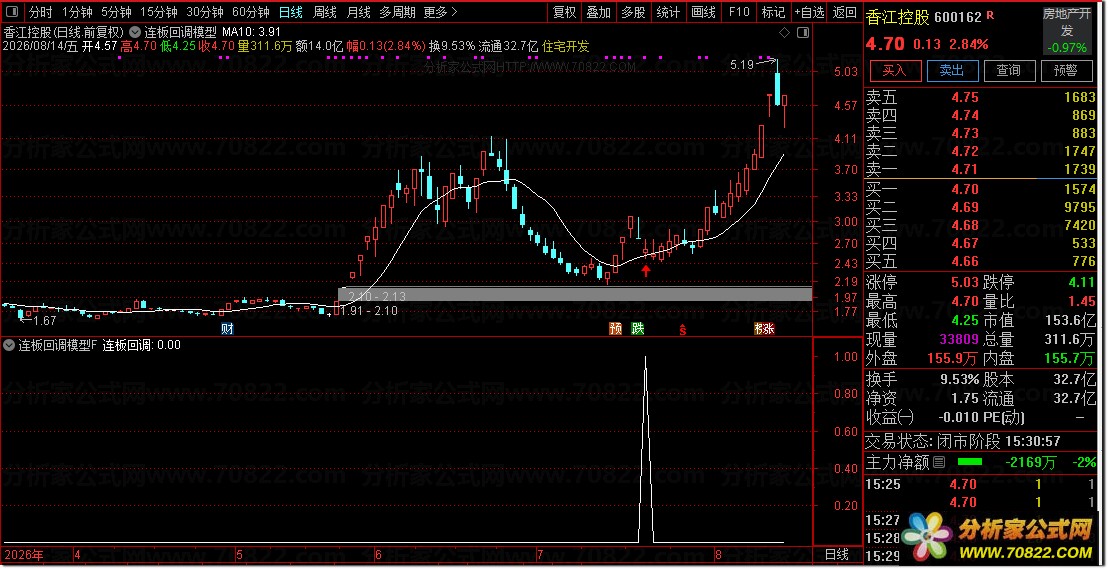Switch to the 分时 intraday view

tap(40, 12)
